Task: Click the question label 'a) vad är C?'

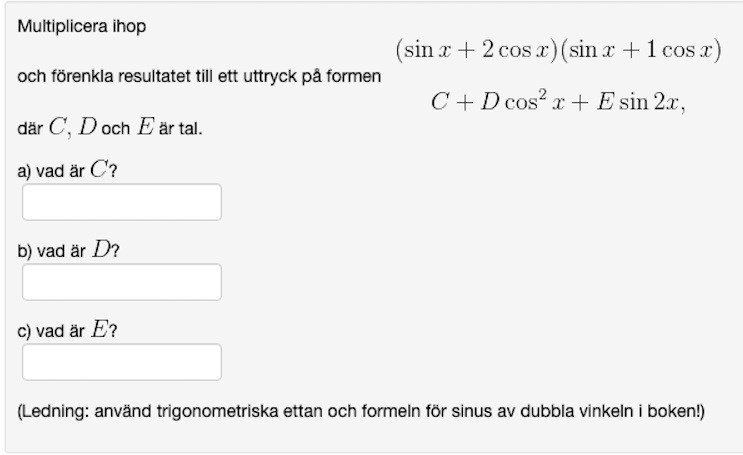Action: [x=67, y=171]
